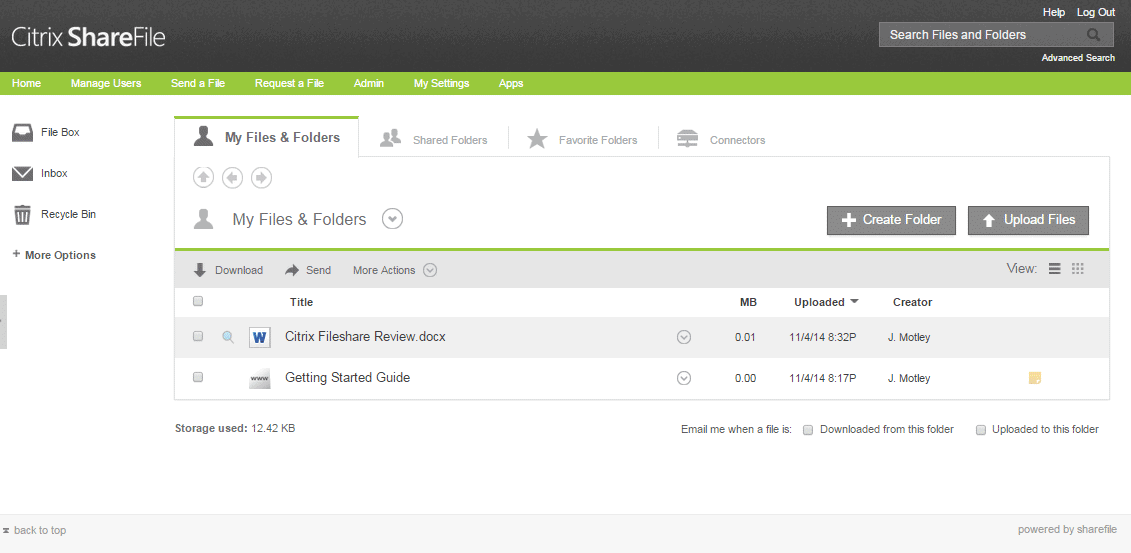Click the person icon beside My Files & Folders heading

click(x=203, y=219)
